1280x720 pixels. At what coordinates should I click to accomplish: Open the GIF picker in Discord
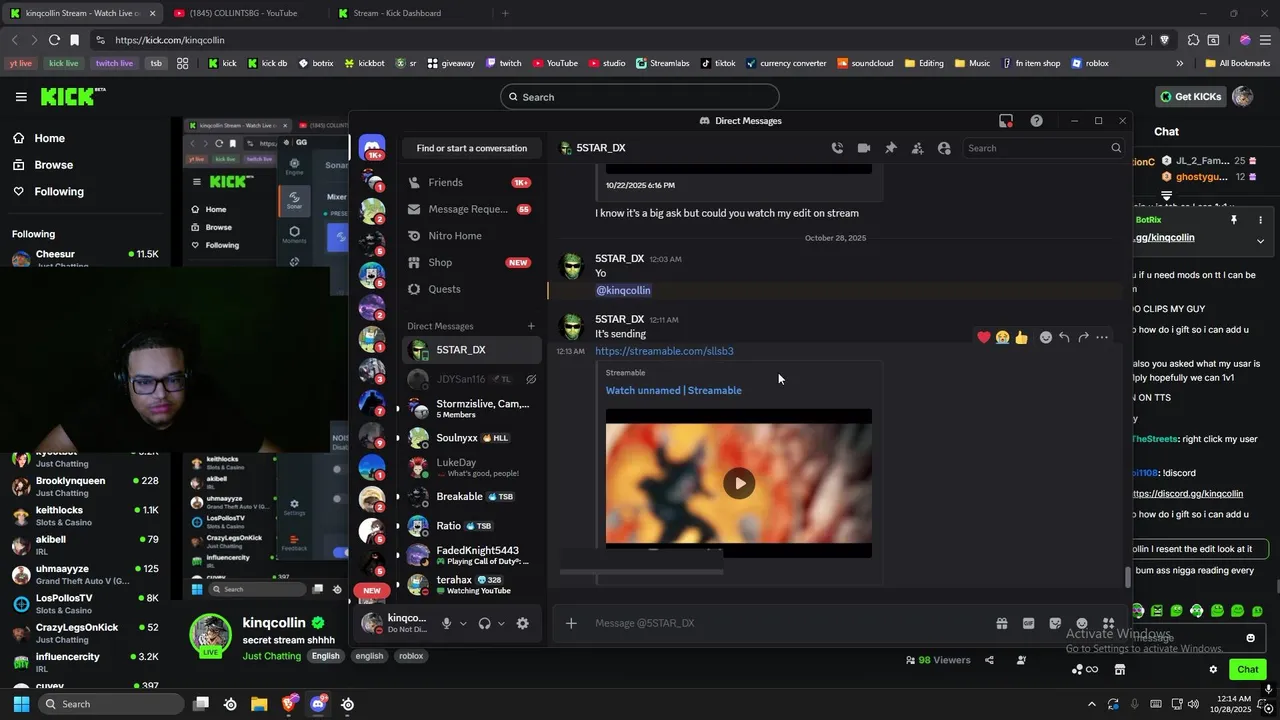pyautogui.click(x=1028, y=623)
